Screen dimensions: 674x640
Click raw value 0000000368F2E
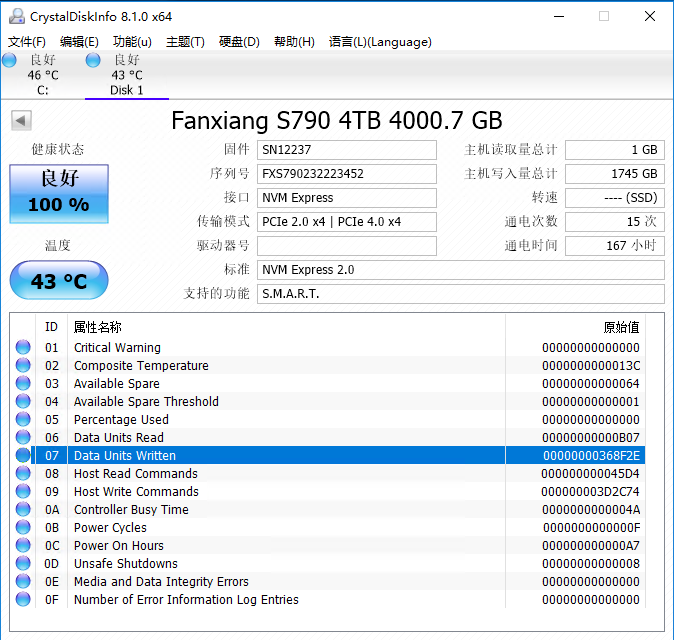(591, 456)
